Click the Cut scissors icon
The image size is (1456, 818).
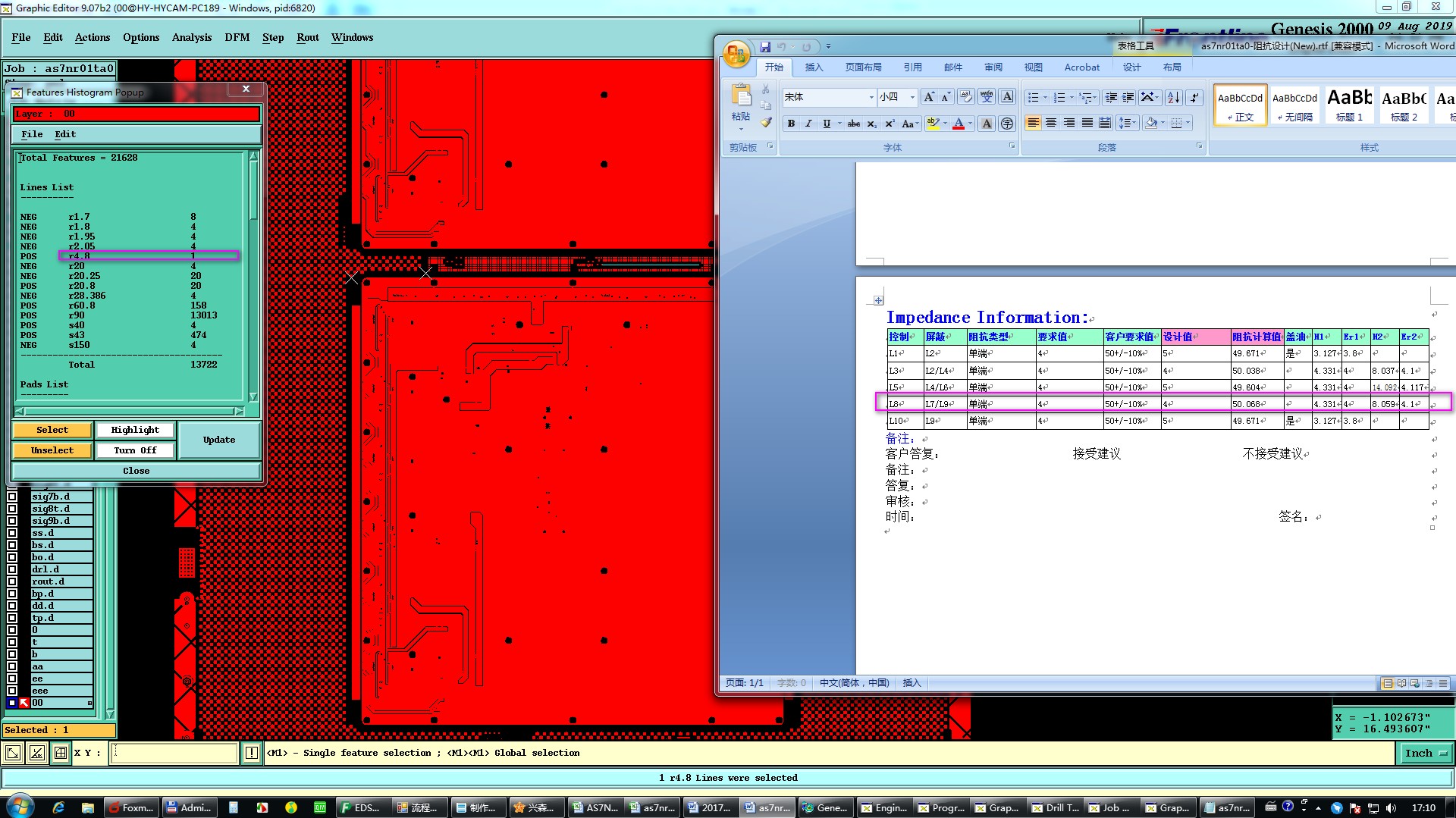pos(766,89)
